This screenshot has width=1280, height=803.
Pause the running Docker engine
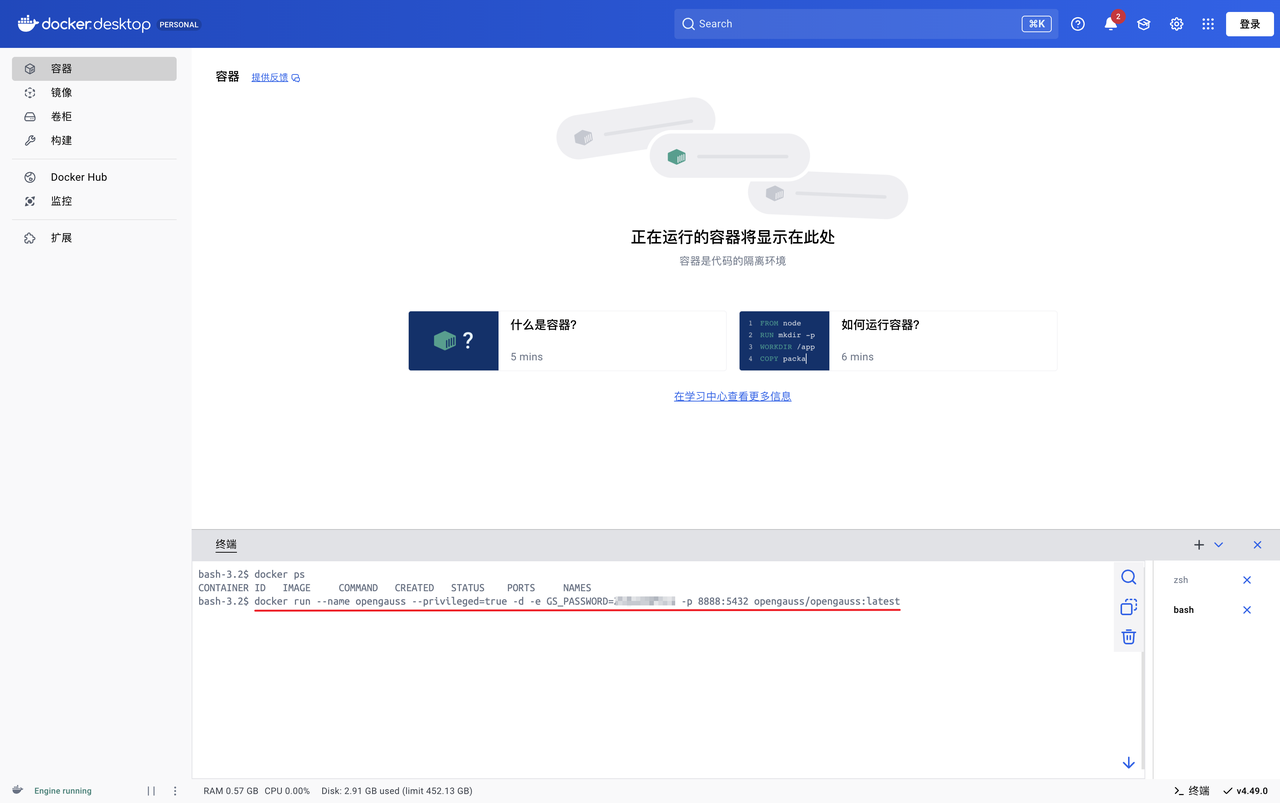(151, 790)
